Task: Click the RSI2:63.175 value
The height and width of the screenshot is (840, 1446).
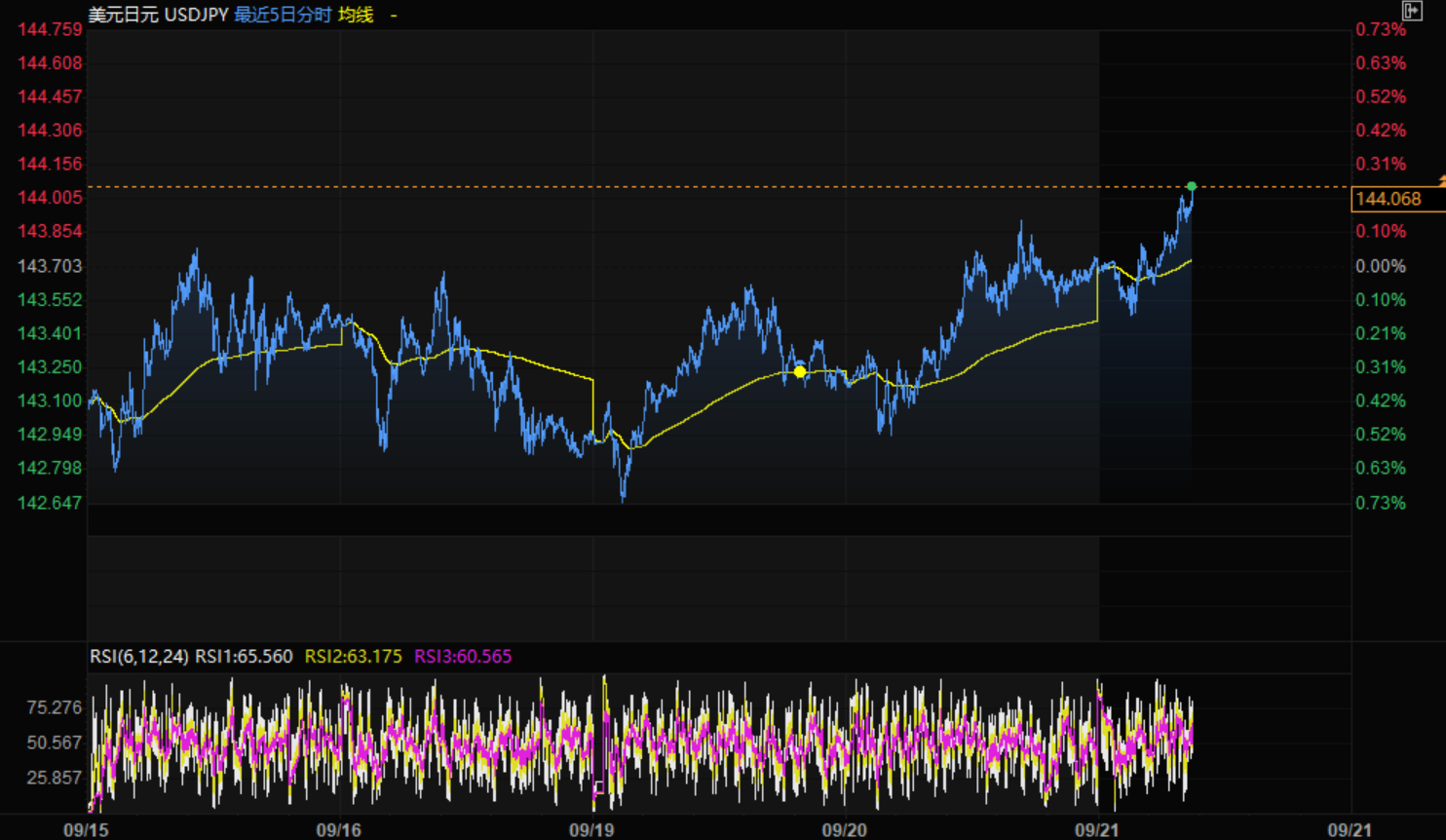Action: (x=353, y=656)
